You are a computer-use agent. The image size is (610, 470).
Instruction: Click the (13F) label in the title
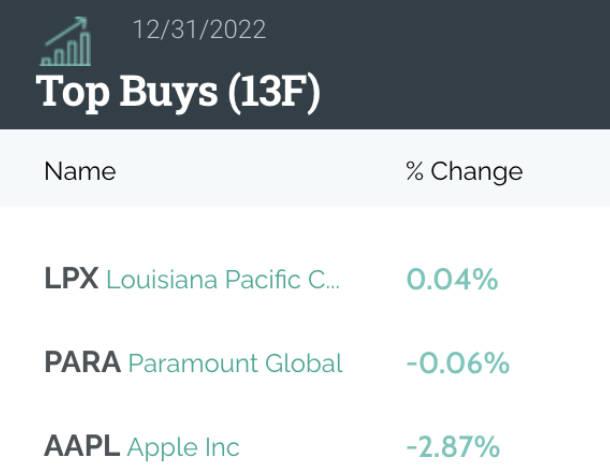(x=273, y=91)
